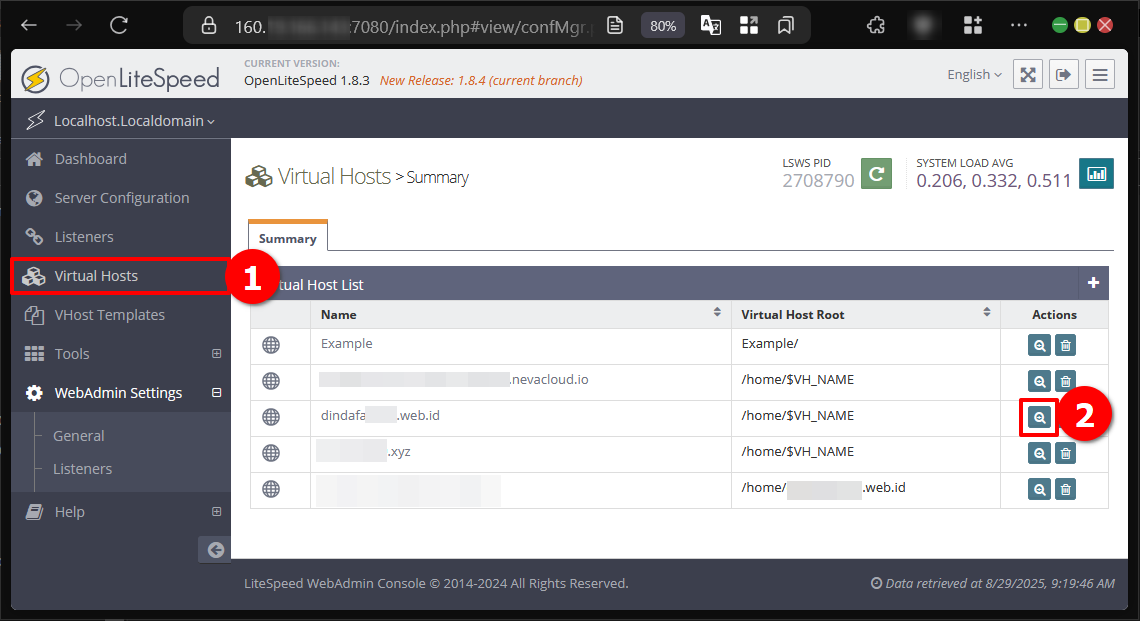View the Example virtual host magnifier icon
Image resolution: width=1140 pixels, height=621 pixels.
(x=1040, y=346)
